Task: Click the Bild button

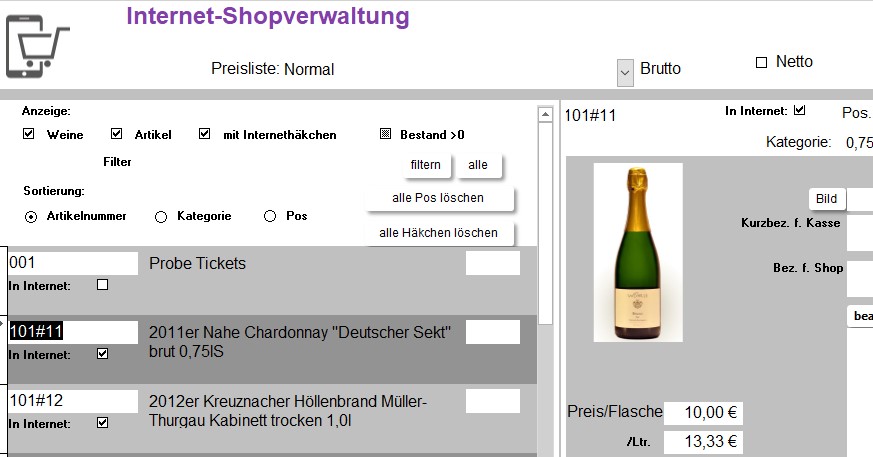Action: click(x=826, y=199)
